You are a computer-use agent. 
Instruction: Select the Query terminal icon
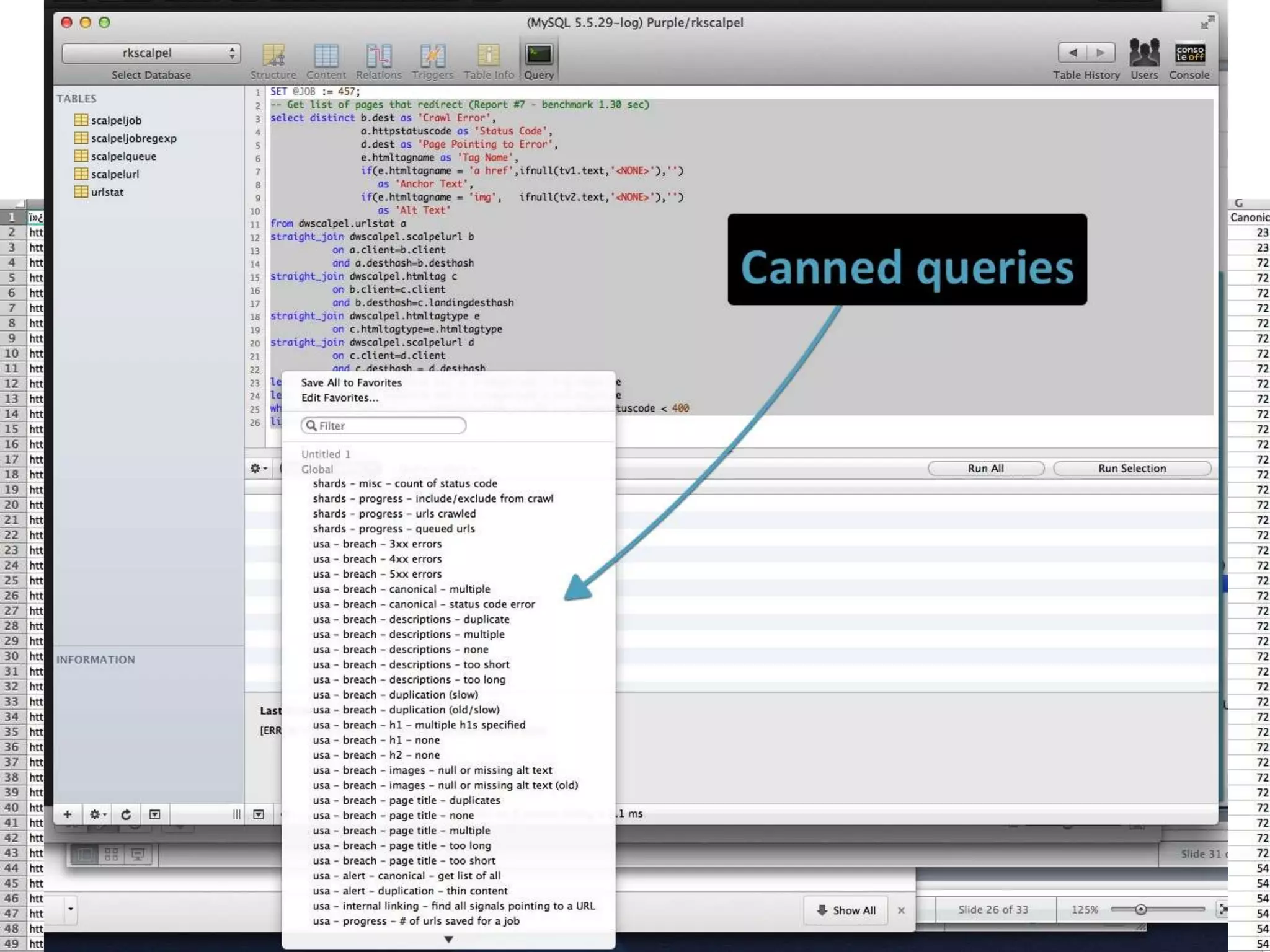[x=538, y=55]
